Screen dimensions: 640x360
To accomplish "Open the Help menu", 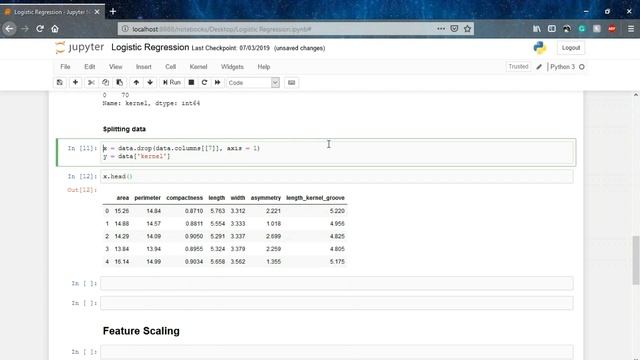I will pos(264,67).
